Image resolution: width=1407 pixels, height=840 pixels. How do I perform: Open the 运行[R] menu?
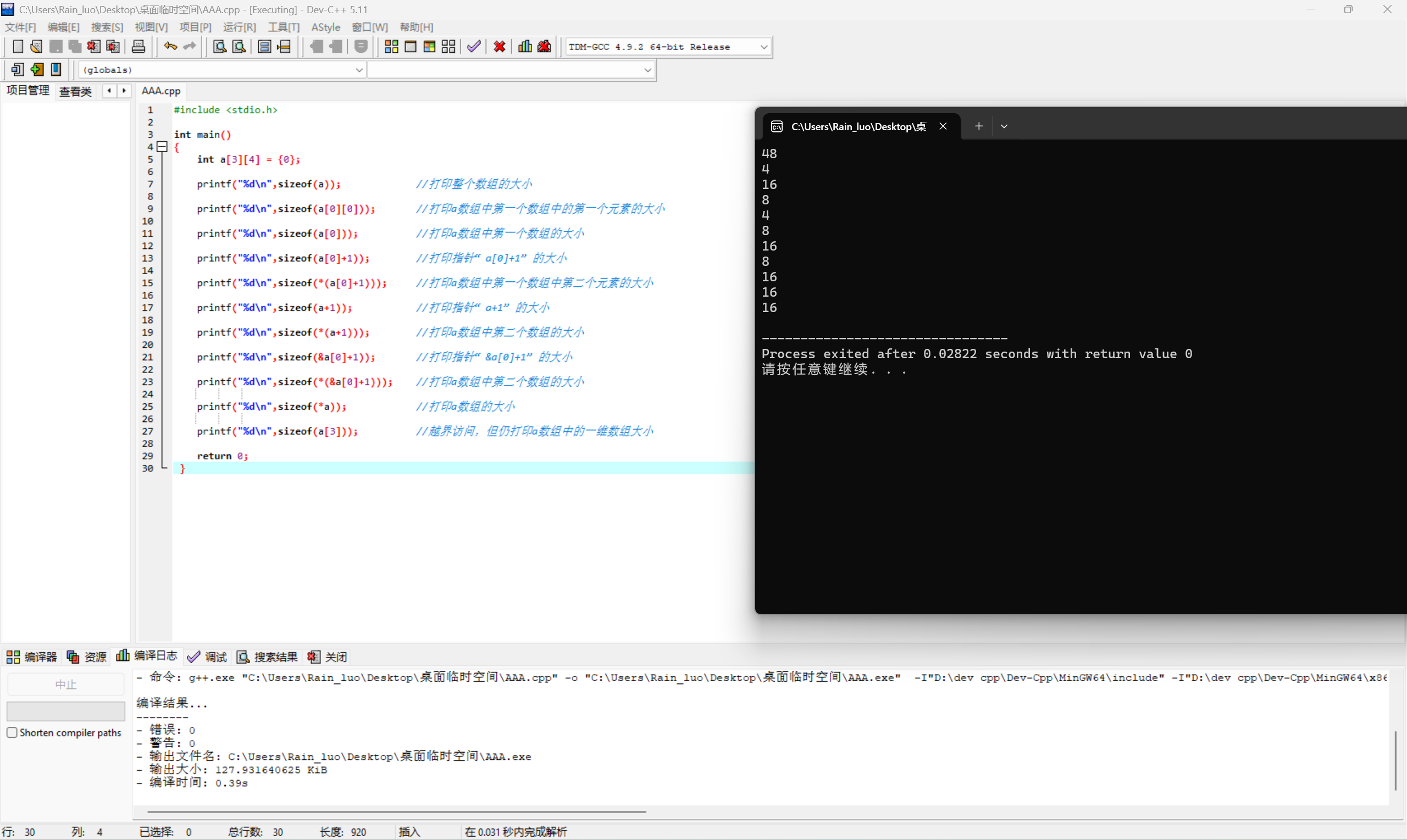239,27
